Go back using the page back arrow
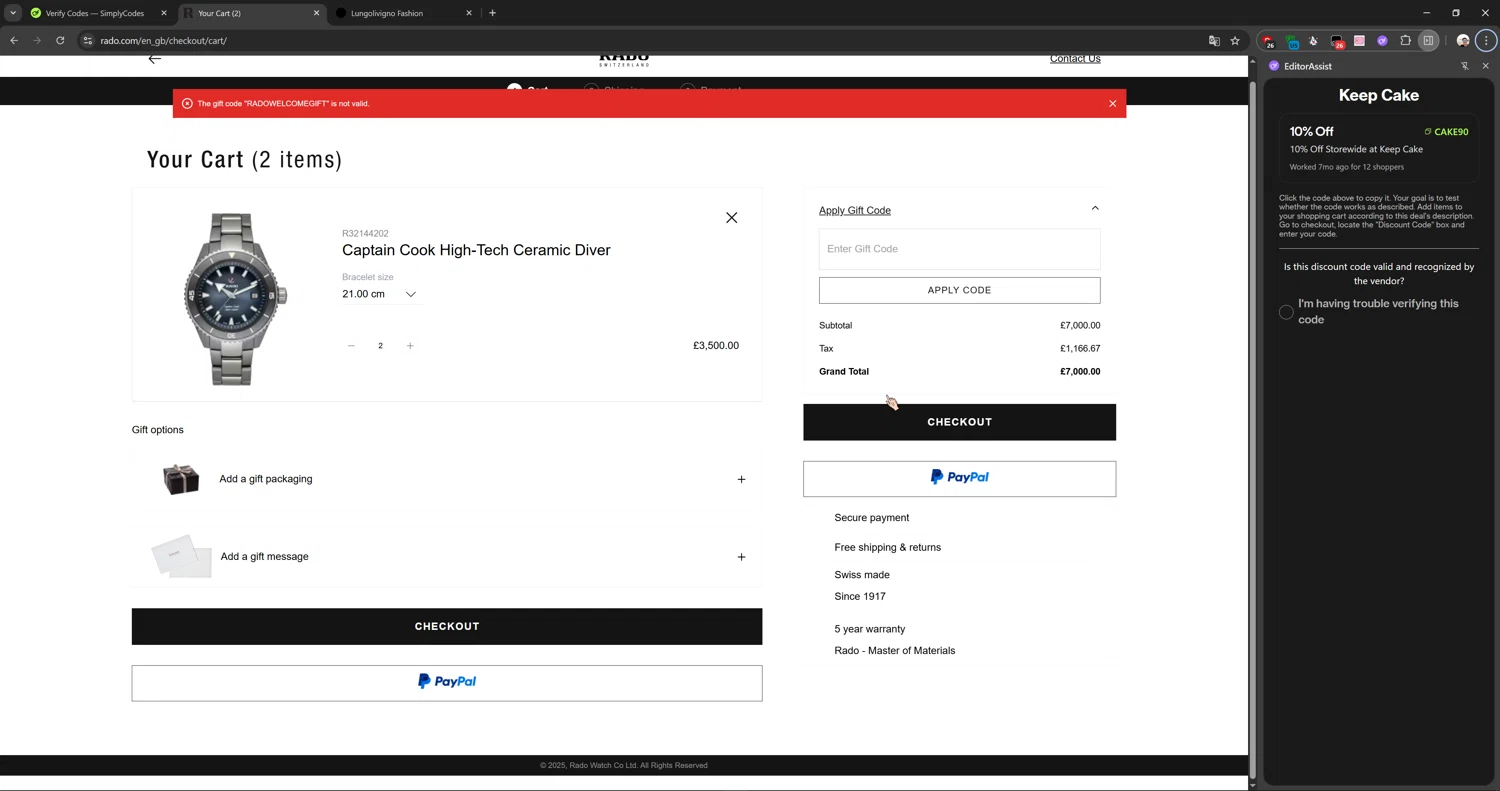Viewport: 1500px width, 791px height. [x=155, y=59]
